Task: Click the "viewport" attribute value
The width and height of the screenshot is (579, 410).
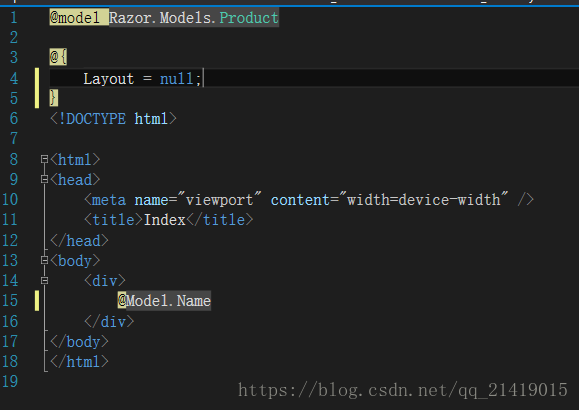Action: pos(220,200)
